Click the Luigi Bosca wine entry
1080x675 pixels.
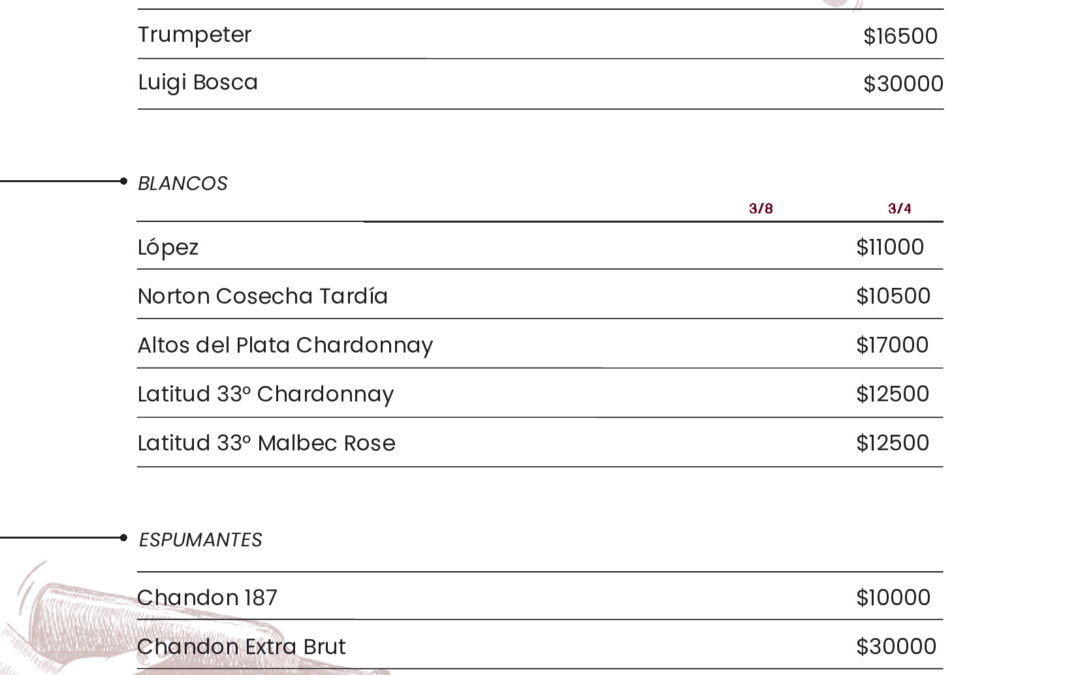197,83
